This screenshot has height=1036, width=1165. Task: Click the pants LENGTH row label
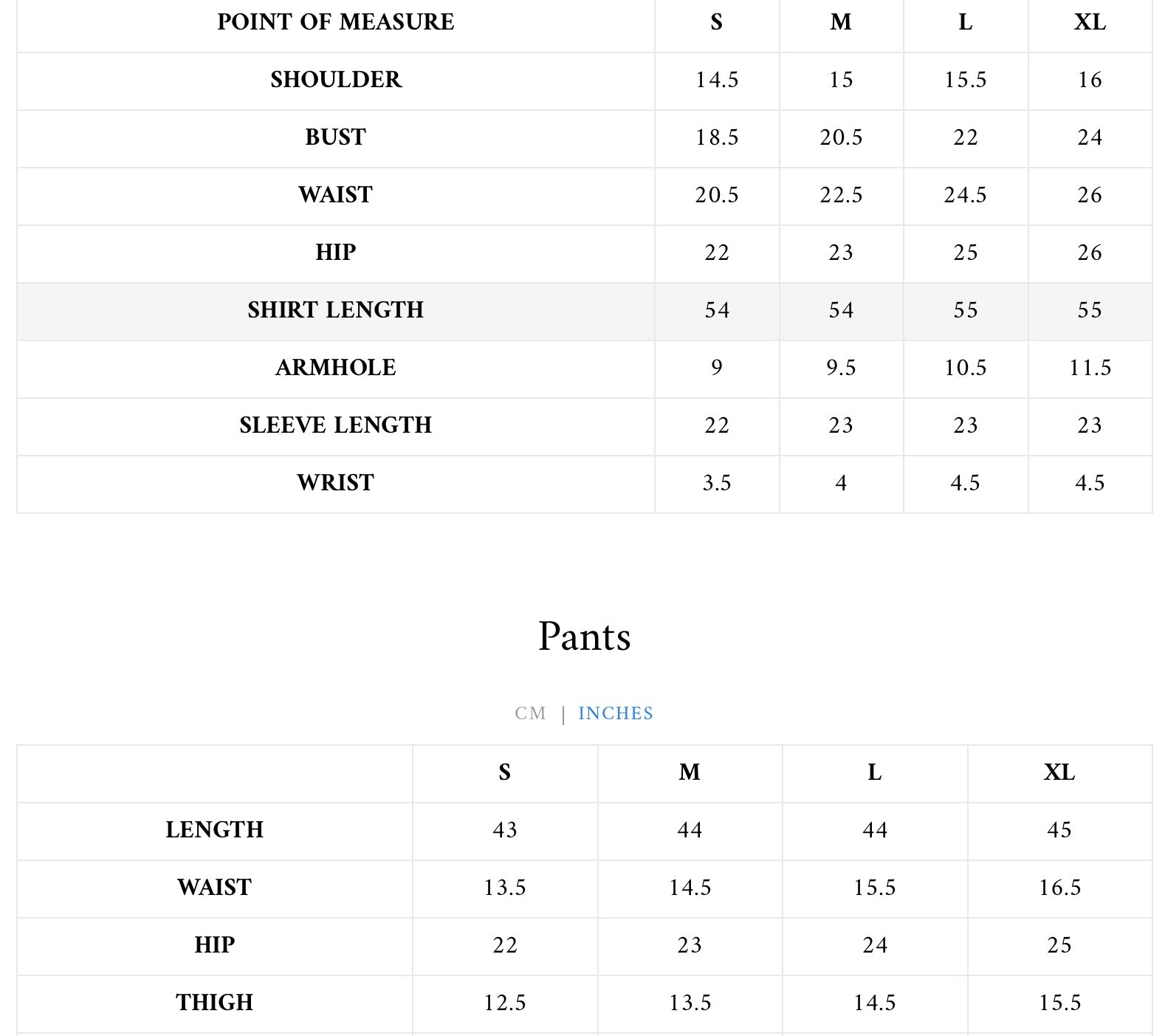[215, 830]
